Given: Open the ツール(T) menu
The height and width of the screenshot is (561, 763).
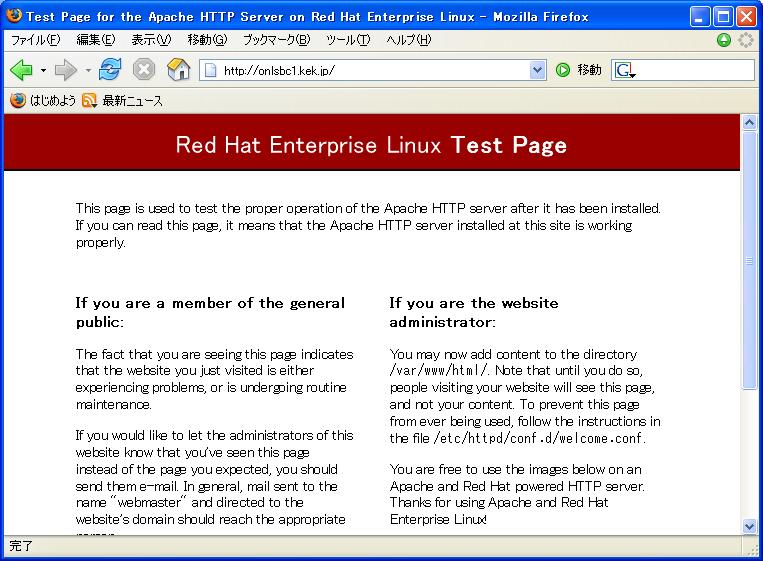Looking at the screenshot, I should coord(348,40).
